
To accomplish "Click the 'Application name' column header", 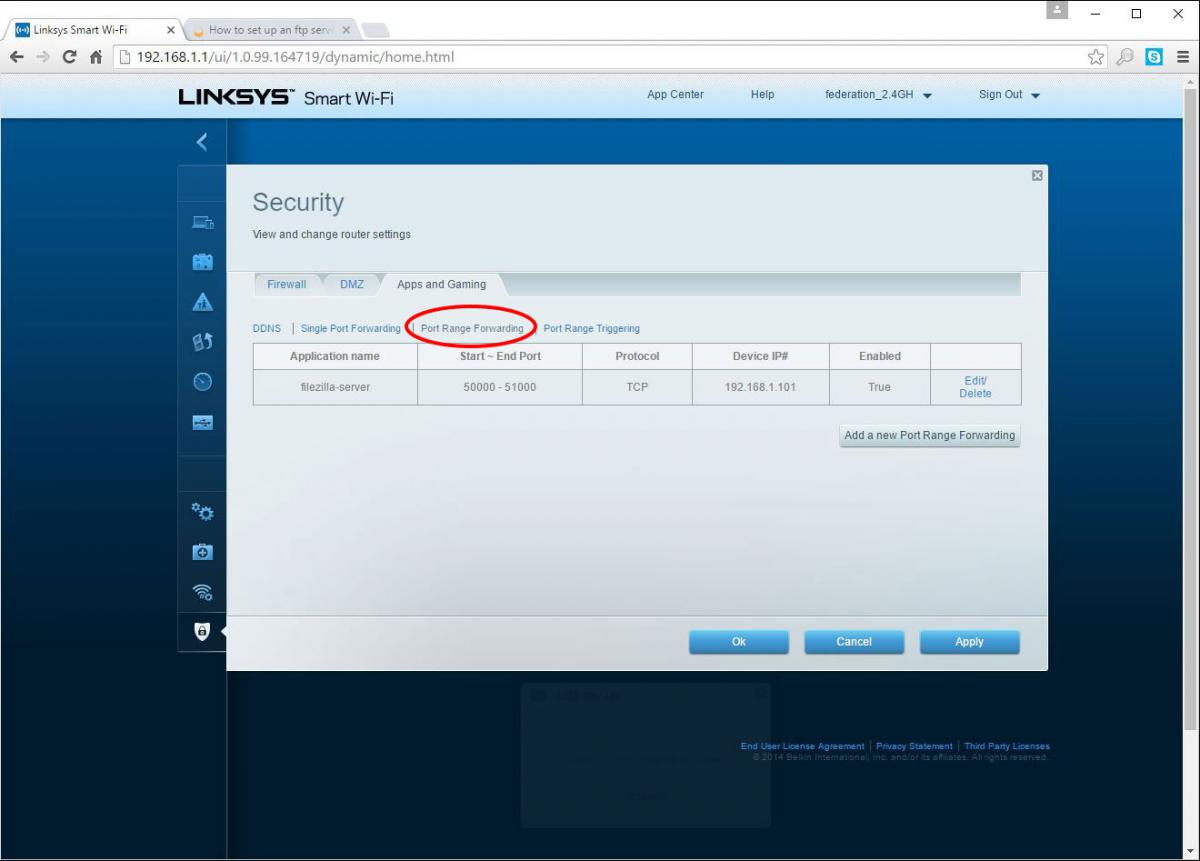I will [x=335, y=356].
